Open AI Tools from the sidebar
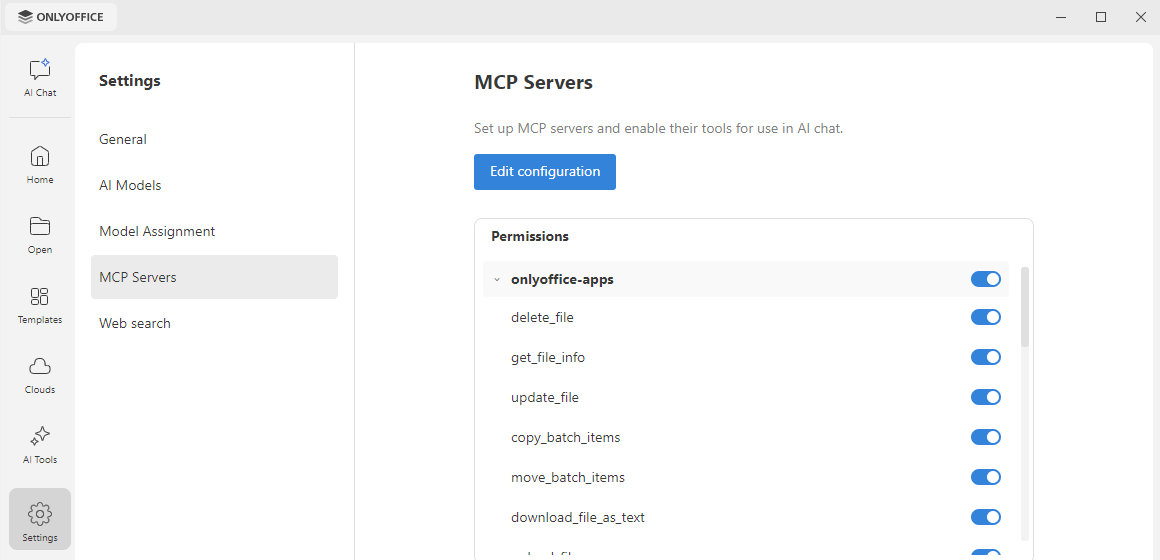 click(40, 445)
